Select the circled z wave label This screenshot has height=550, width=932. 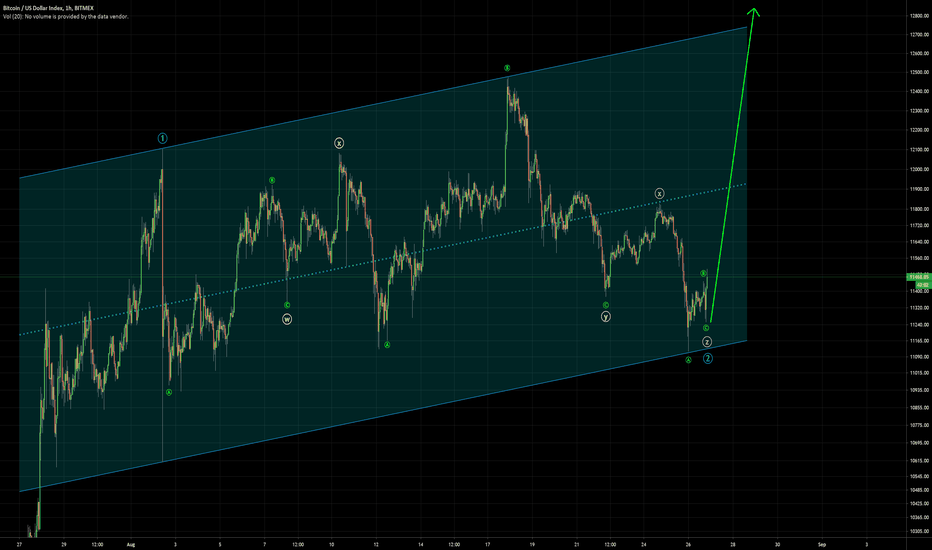pyautogui.click(x=707, y=342)
